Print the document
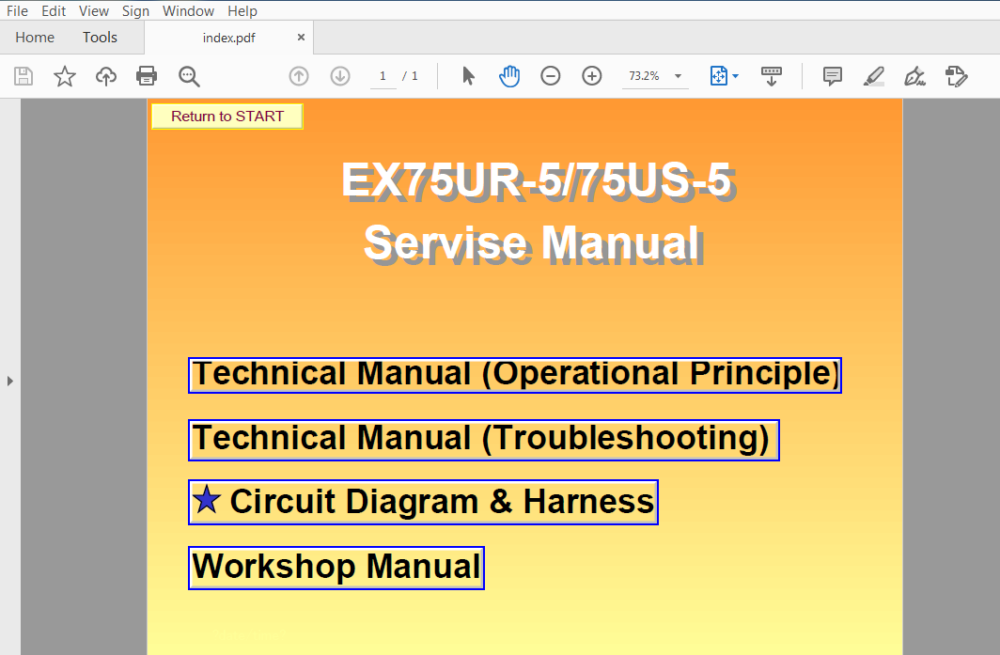1000x655 pixels. [x=147, y=77]
